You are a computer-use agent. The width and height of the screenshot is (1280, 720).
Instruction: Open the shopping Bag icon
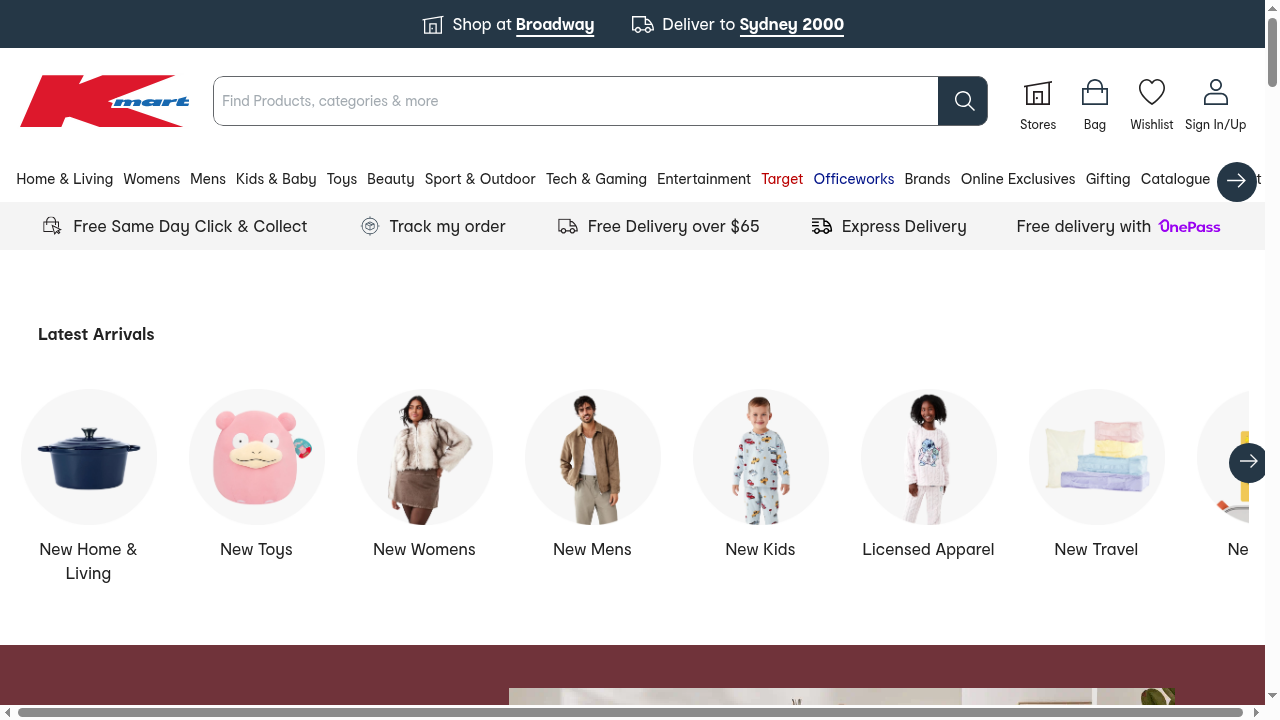pyautogui.click(x=1095, y=93)
